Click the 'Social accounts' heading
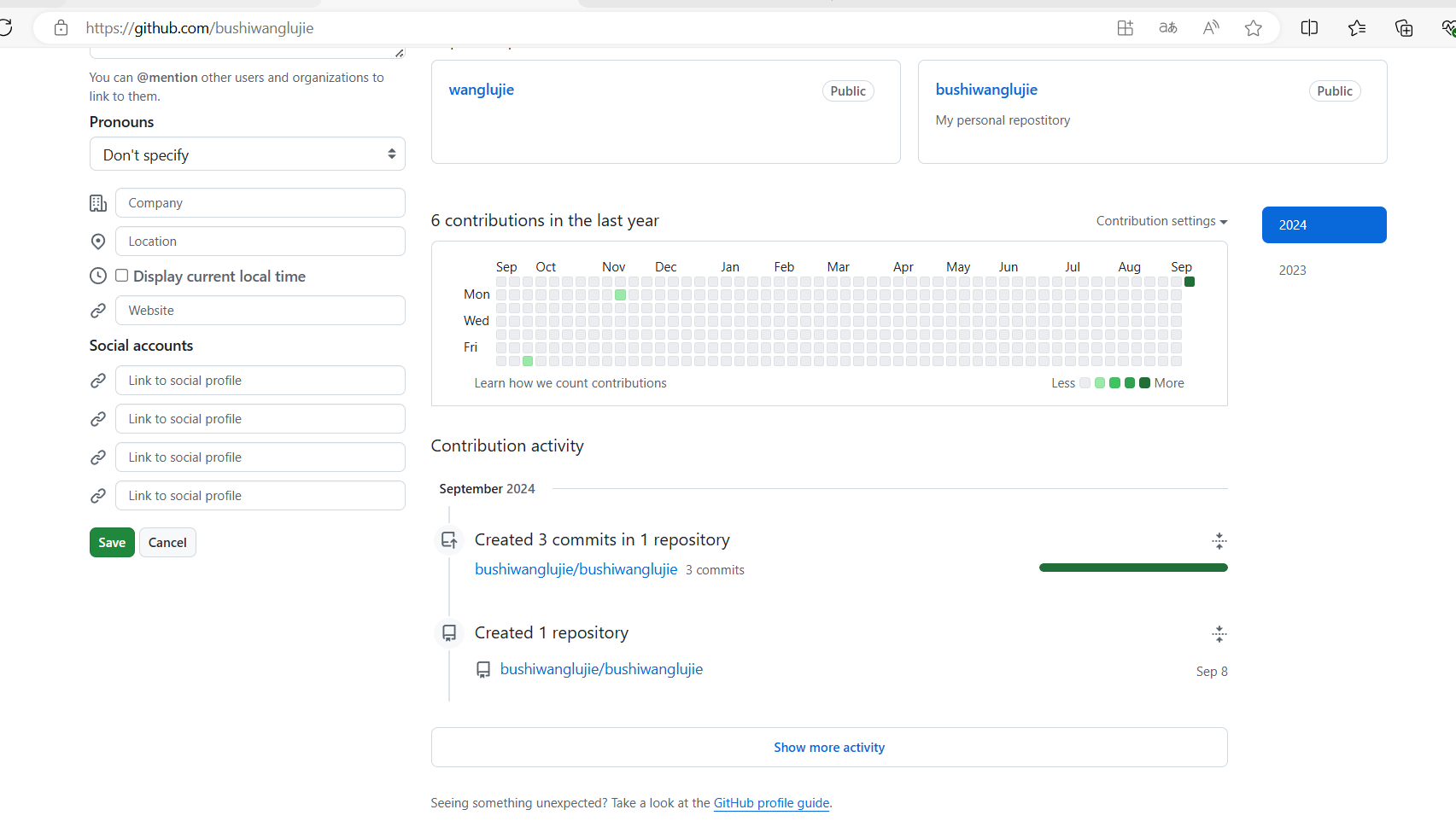 coord(141,346)
